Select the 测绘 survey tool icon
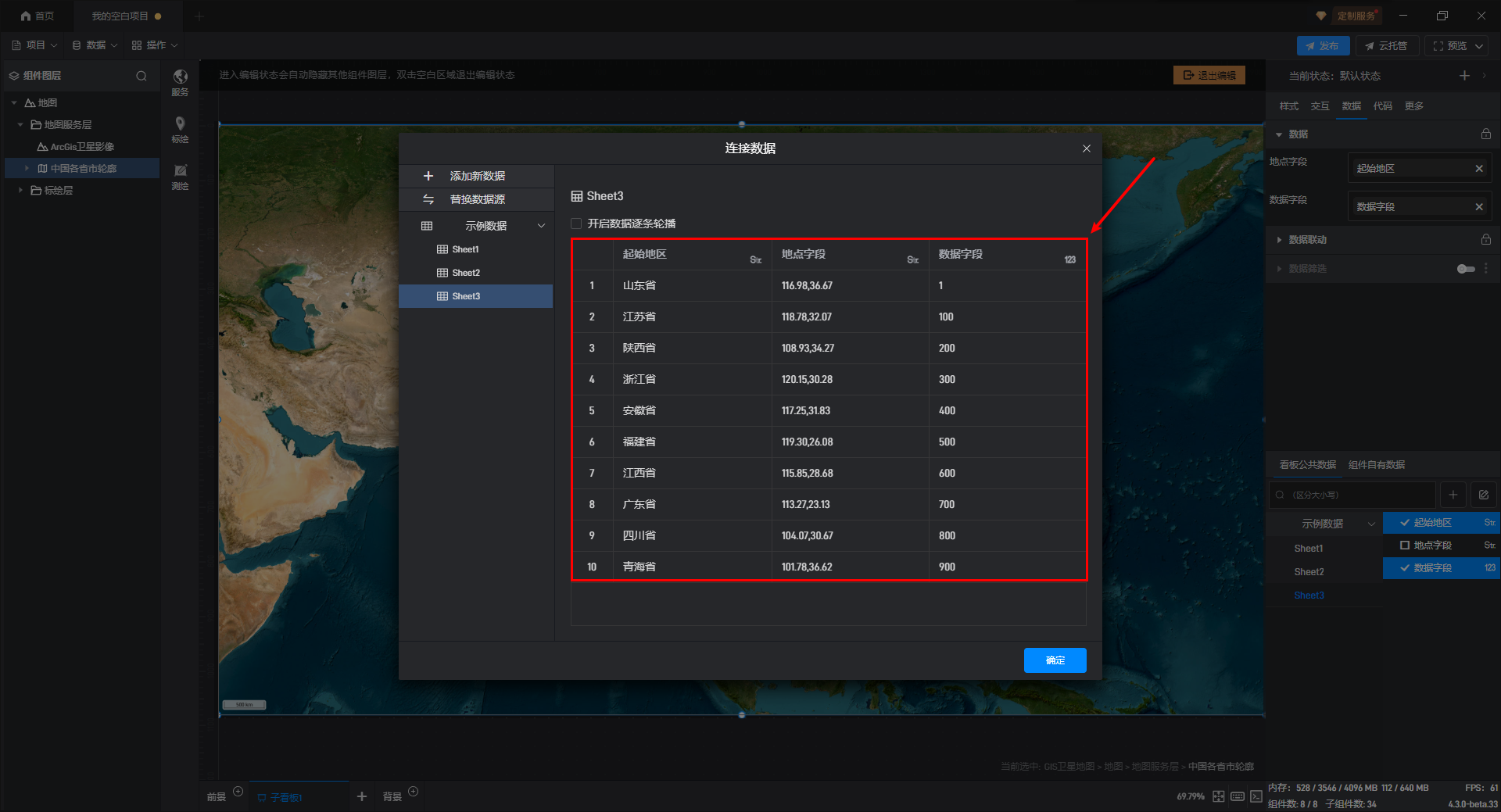The image size is (1501, 812). tap(180, 177)
